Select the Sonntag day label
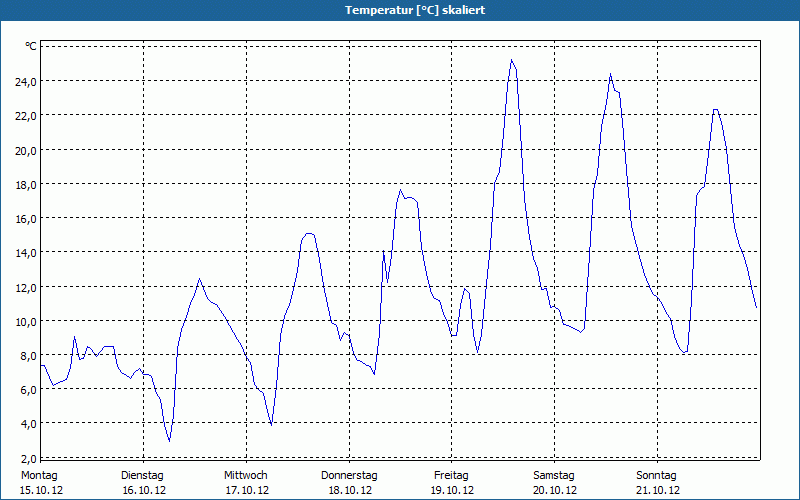The width and height of the screenshot is (800, 500). pos(656,475)
